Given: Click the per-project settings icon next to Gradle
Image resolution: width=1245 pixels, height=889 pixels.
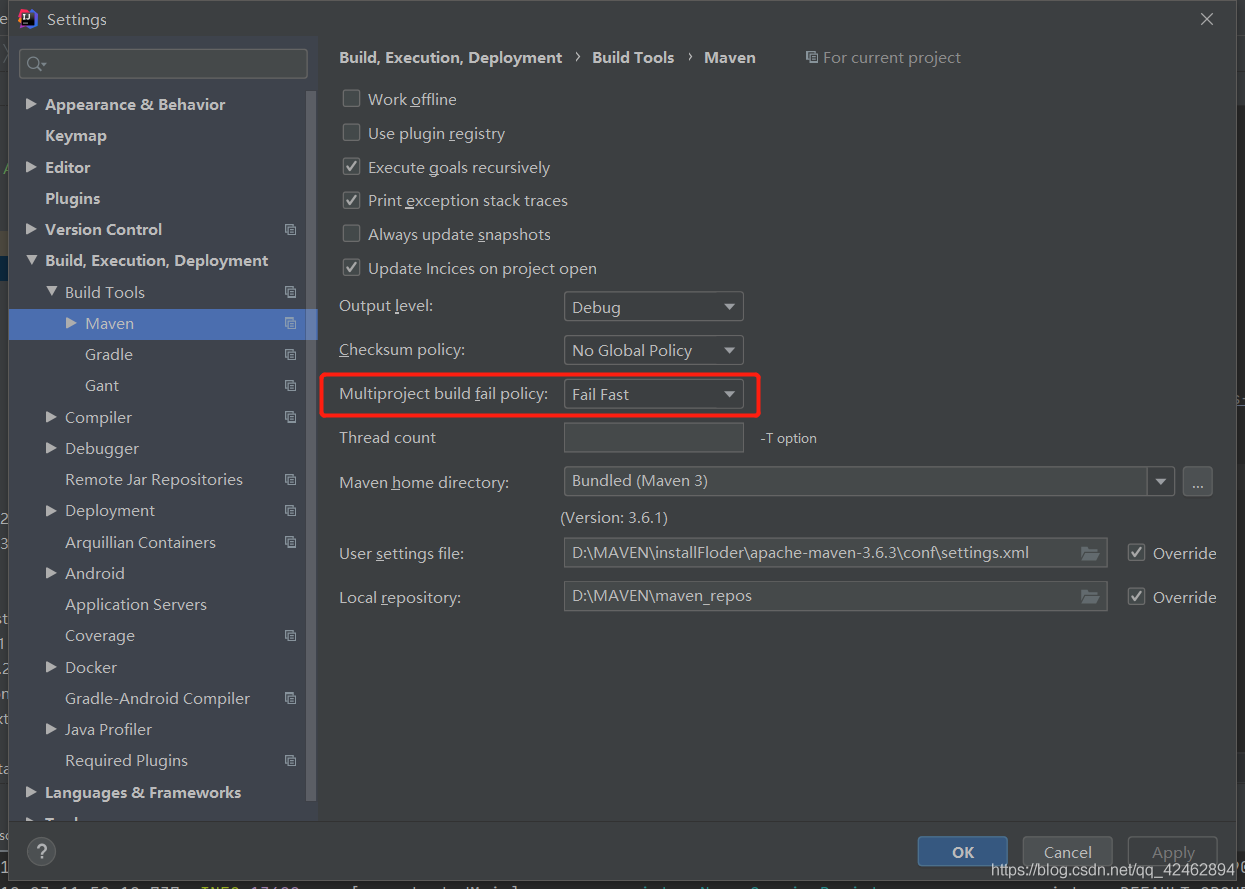Looking at the screenshot, I should (x=290, y=354).
